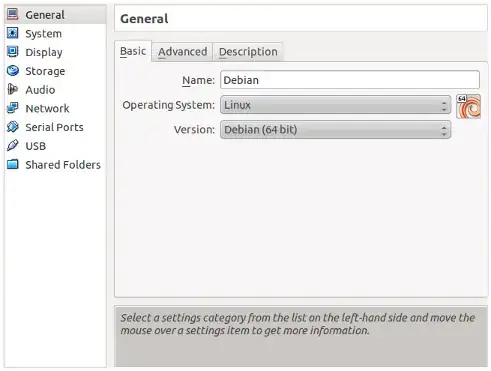Open Audio settings category
The width and height of the screenshot is (491, 371).
pos(55,90)
